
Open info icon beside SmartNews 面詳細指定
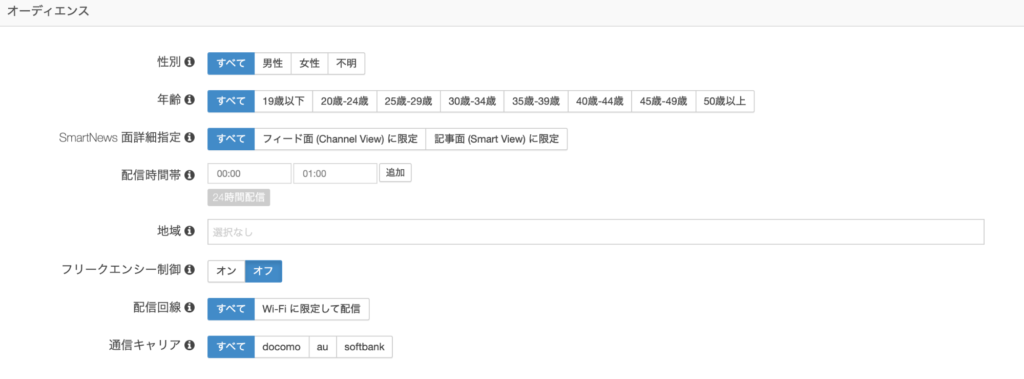point(189,138)
